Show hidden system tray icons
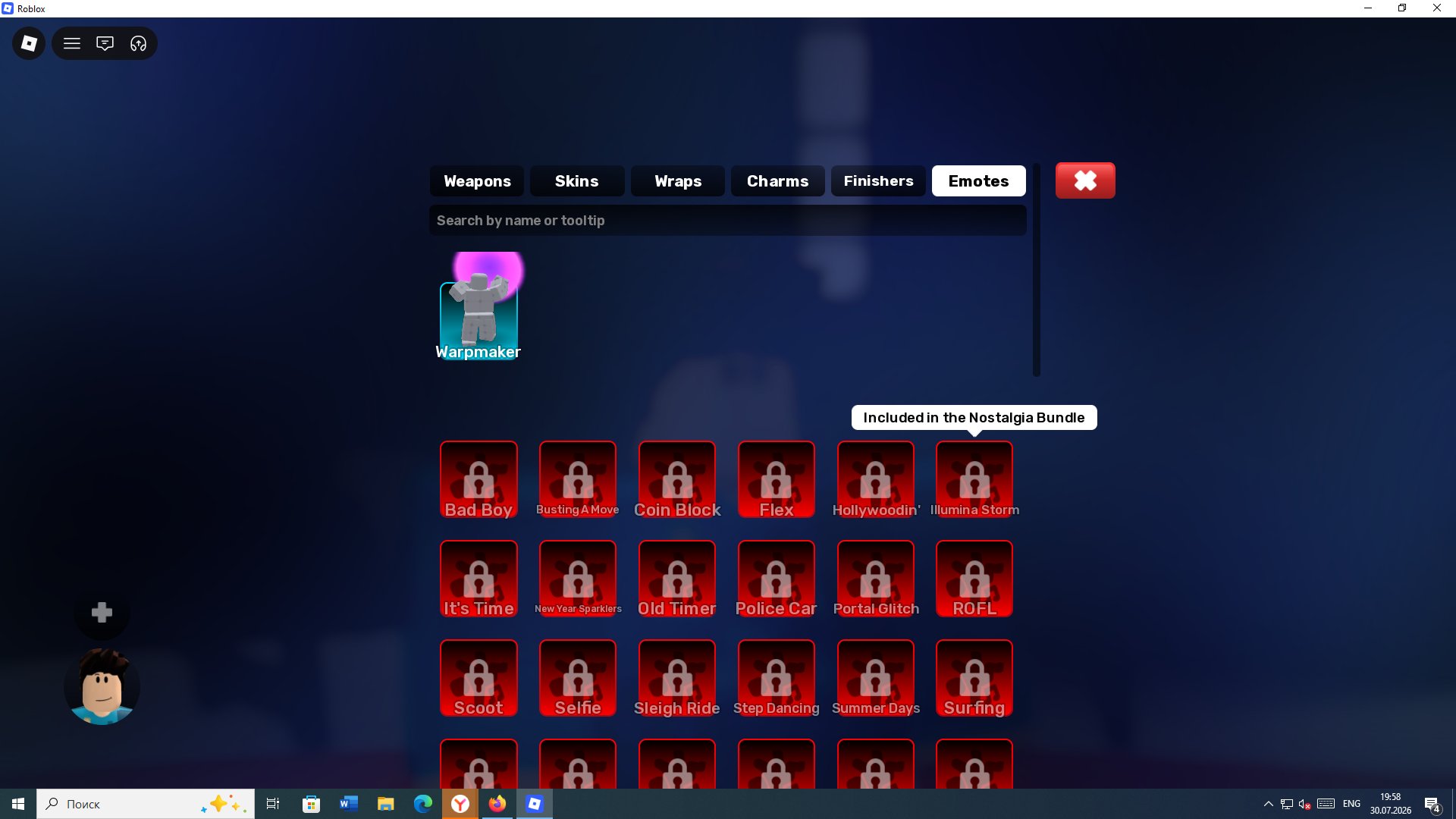 (1268, 804)
